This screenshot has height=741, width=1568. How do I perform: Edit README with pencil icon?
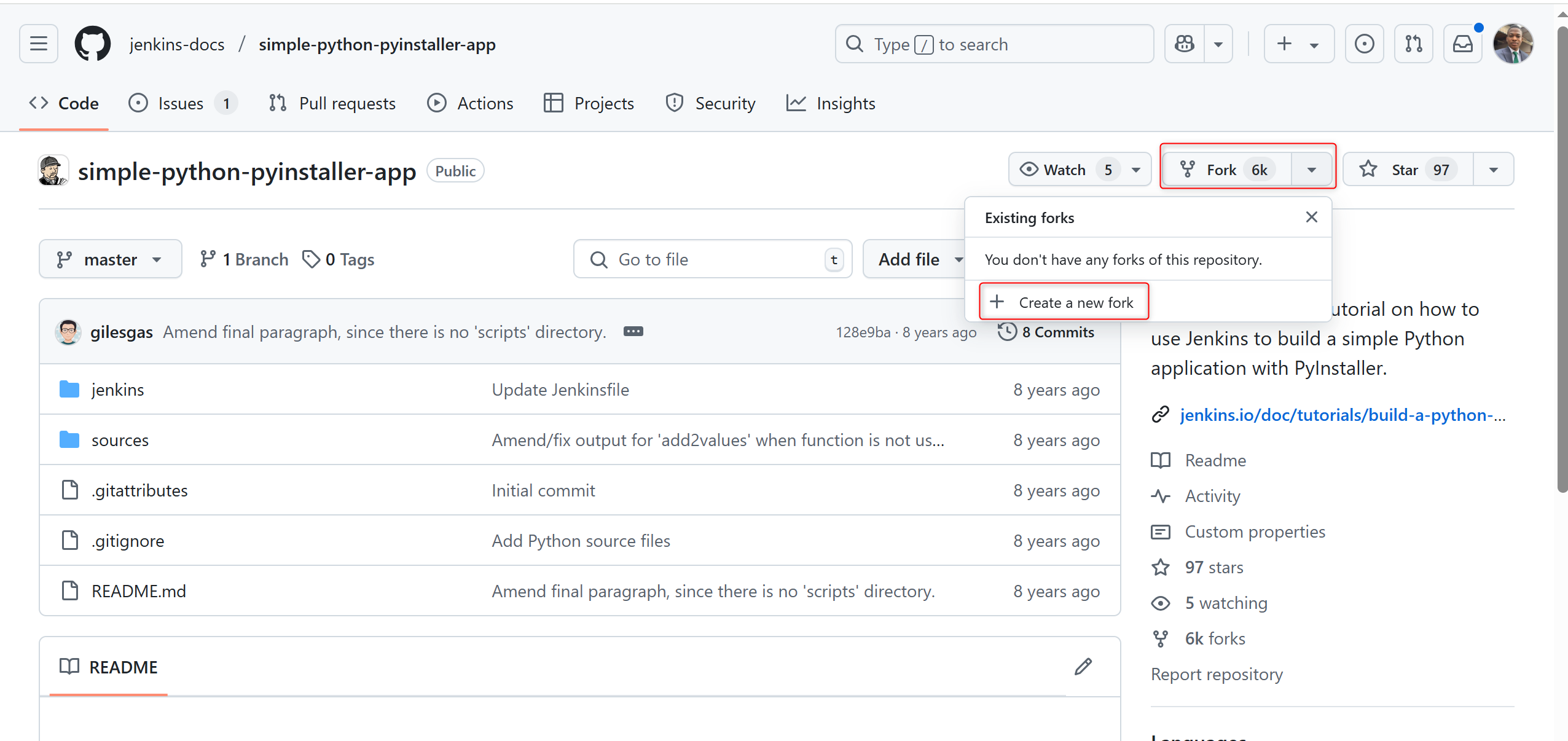pos(1083,667)
